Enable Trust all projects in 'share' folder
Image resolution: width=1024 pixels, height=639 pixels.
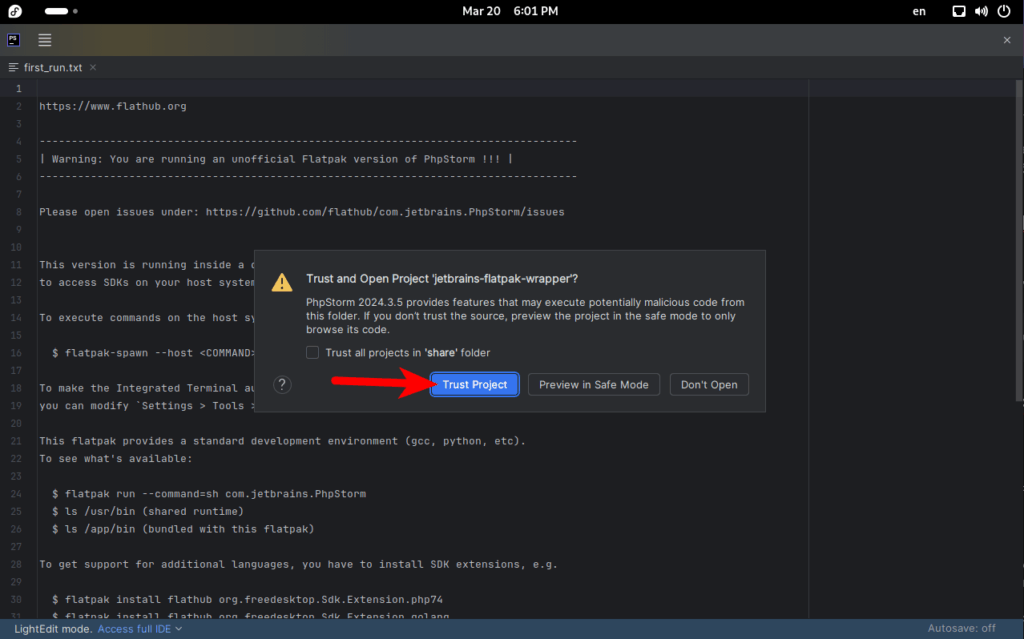point(312,352)
